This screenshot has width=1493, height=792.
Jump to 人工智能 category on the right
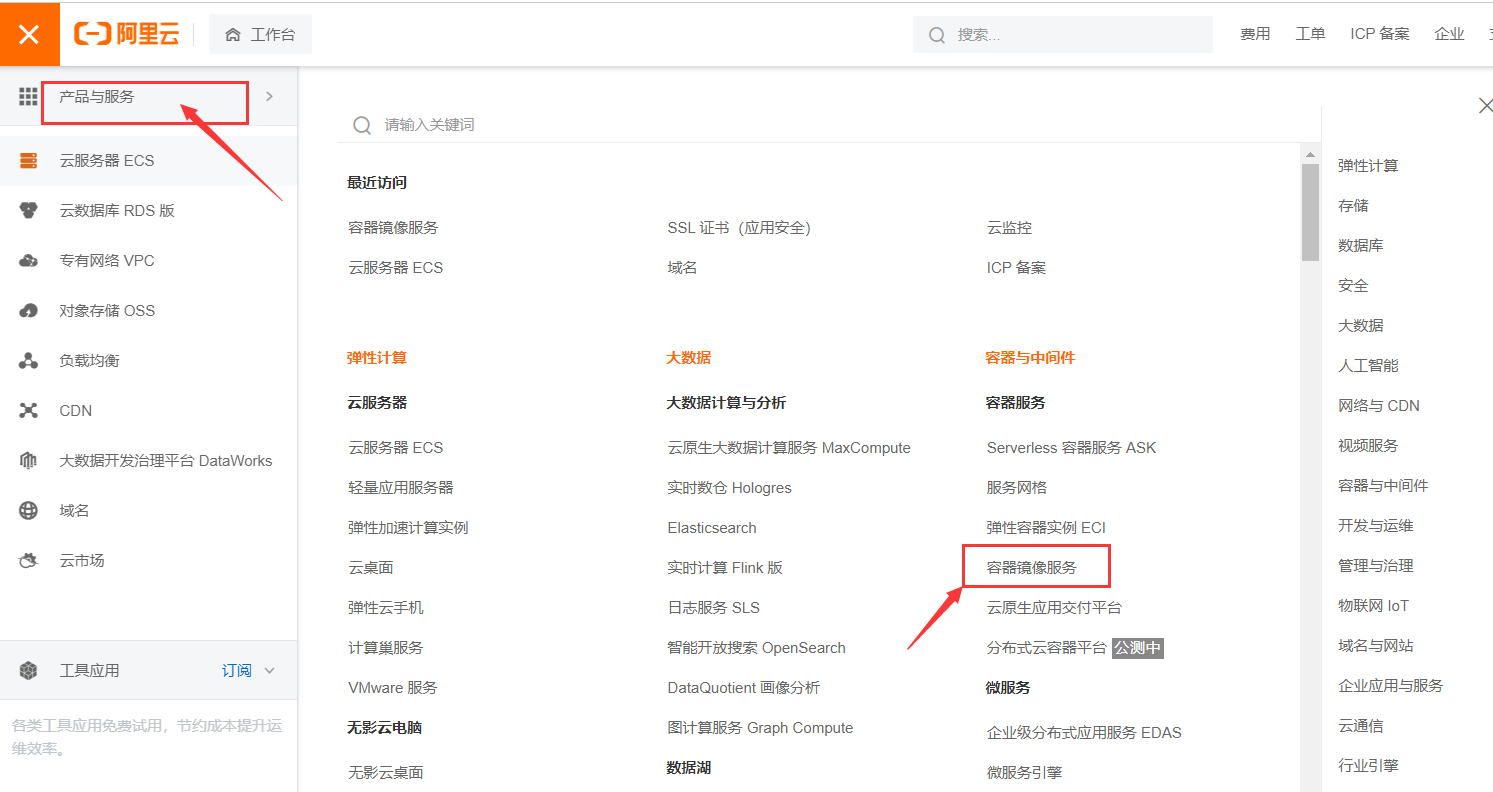(1368, 366)
